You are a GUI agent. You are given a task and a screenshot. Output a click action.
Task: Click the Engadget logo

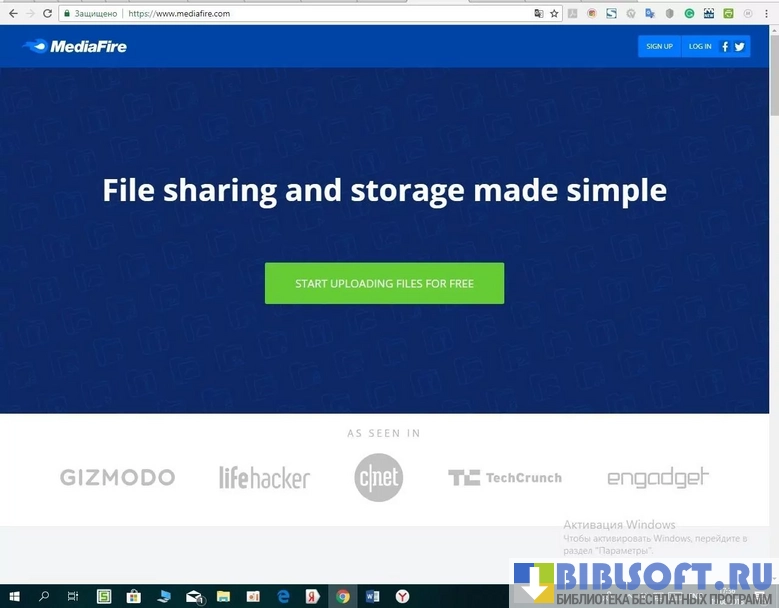(x=658, y=478)
